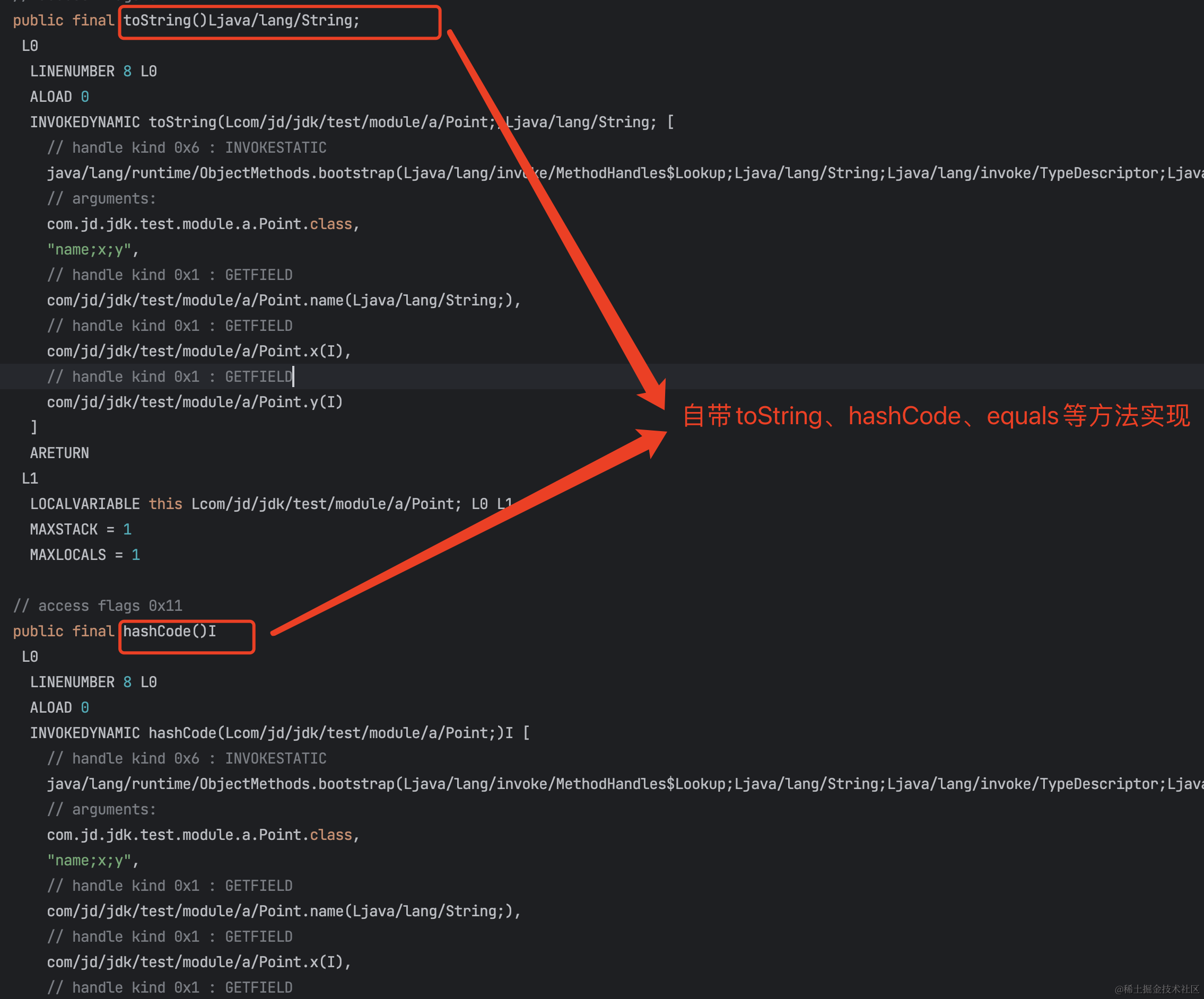Click the first "name;x;y" string literal
The width and height of the screenshot is (1204, 999).
coord(90,249)
